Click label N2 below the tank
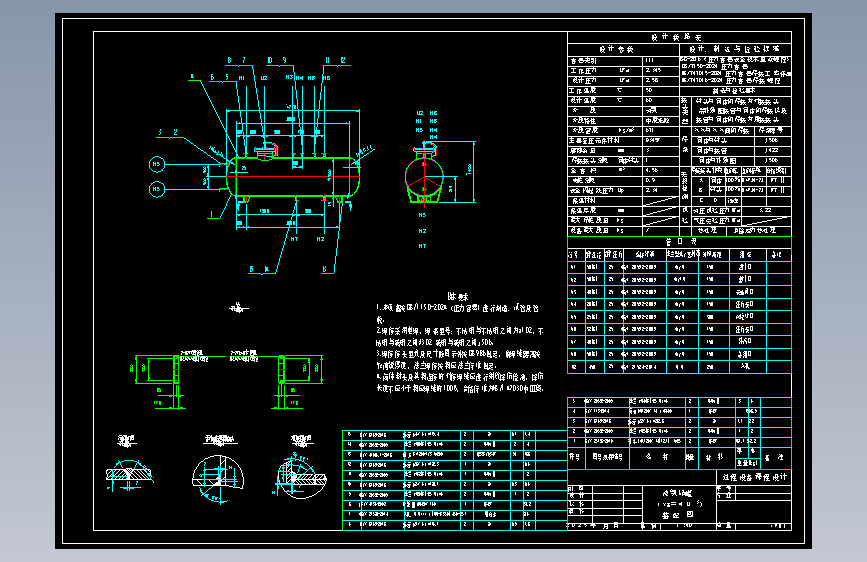This screenshot has height=562, width=867. 321,239
